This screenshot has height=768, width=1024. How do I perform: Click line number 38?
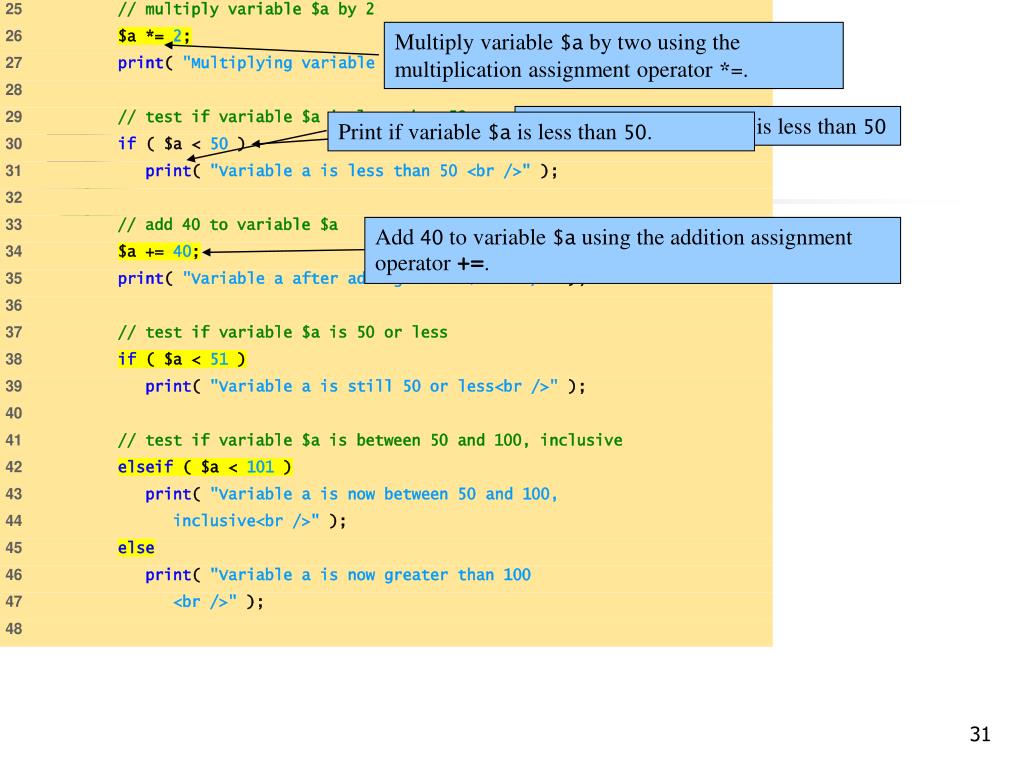(x=14, y=359)
